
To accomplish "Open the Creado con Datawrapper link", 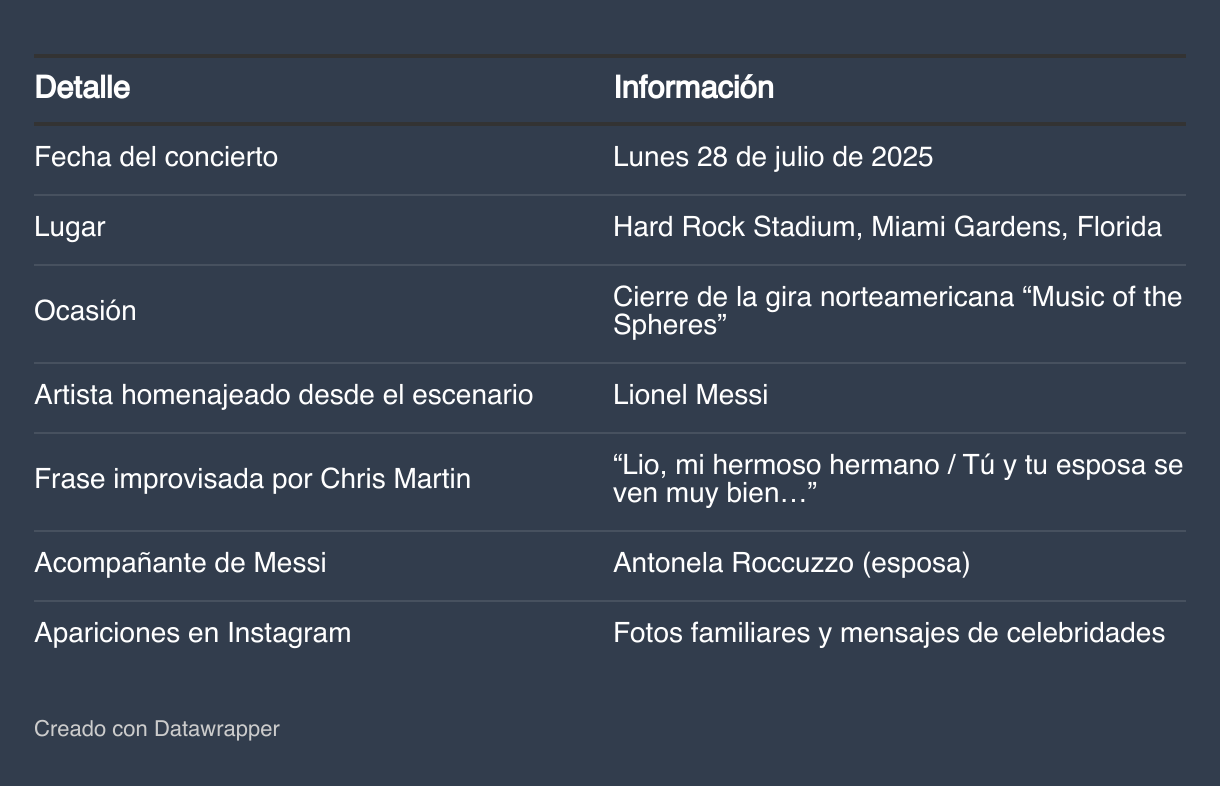I will point(157,729).
